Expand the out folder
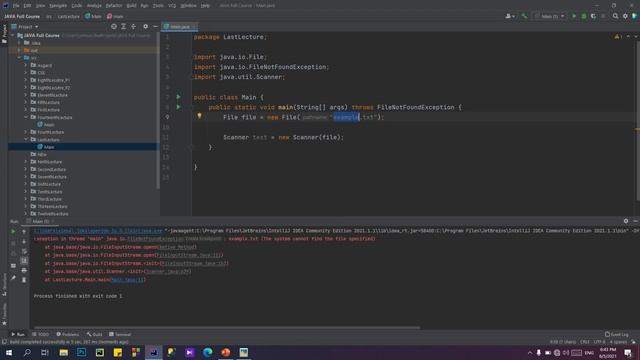Viewport: 640px width, 360px height. (19, 50)
